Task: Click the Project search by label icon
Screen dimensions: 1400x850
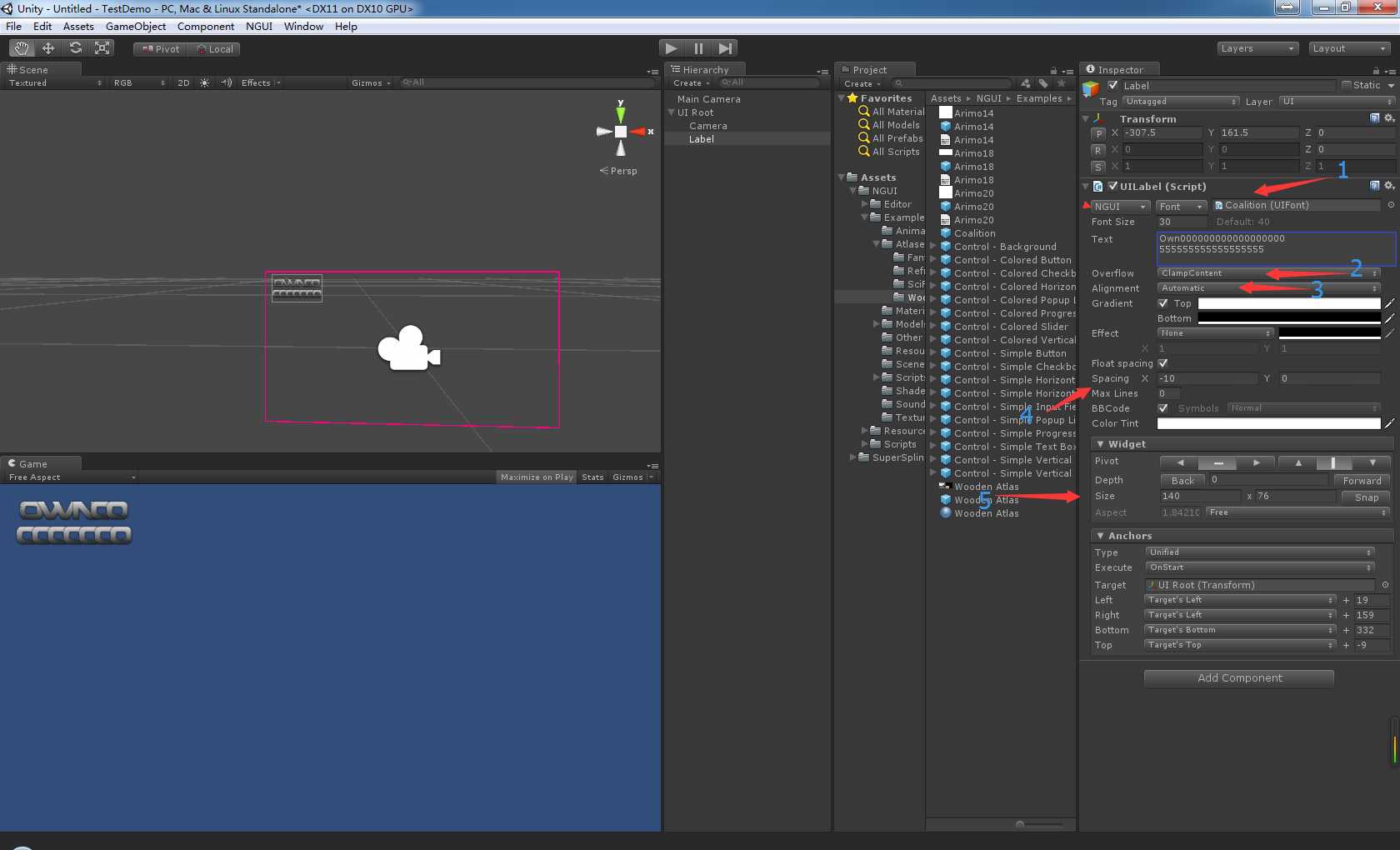Action: point(1043,83)
